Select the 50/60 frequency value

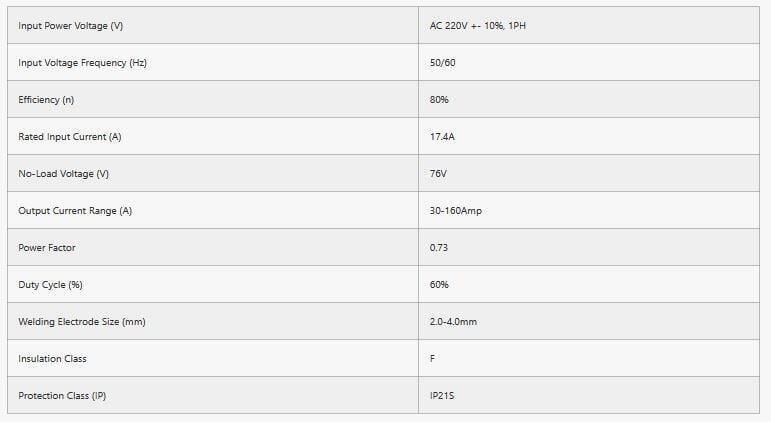[443, 62]
